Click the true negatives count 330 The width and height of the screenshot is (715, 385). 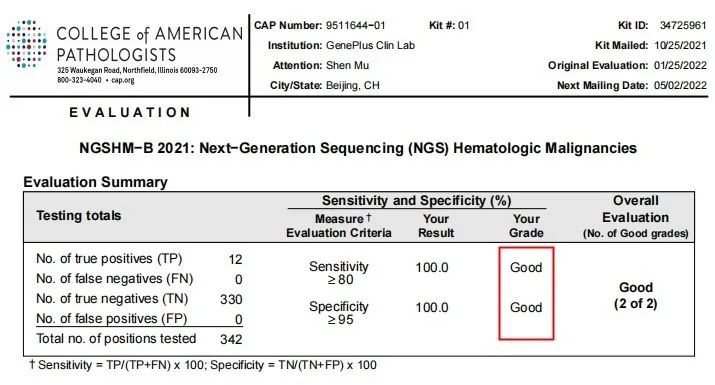(x=231, y=299)
